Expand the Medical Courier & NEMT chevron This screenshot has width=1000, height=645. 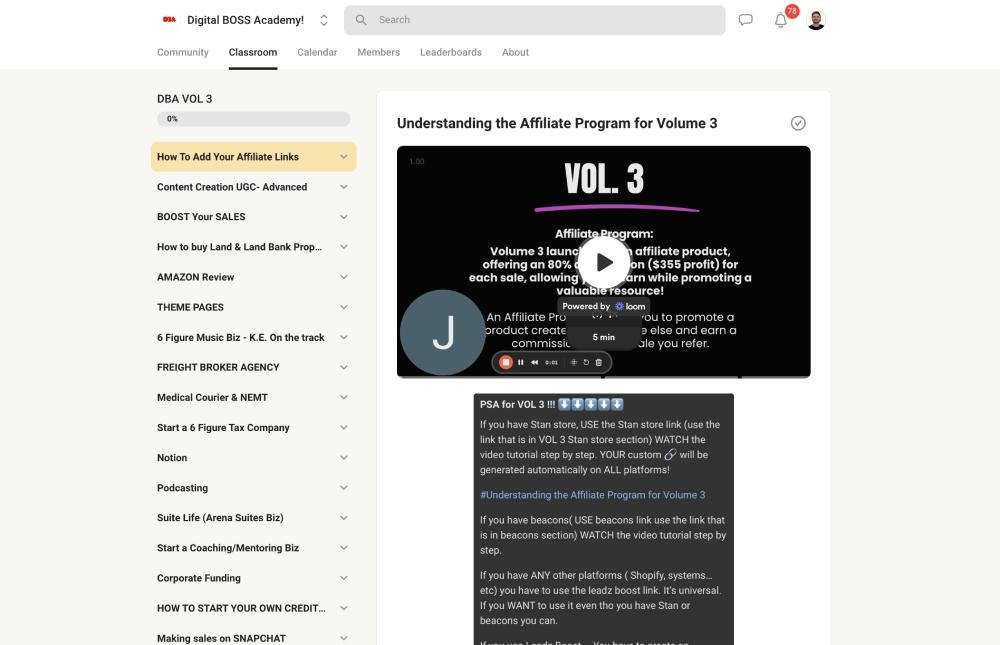tap(344, 397)
